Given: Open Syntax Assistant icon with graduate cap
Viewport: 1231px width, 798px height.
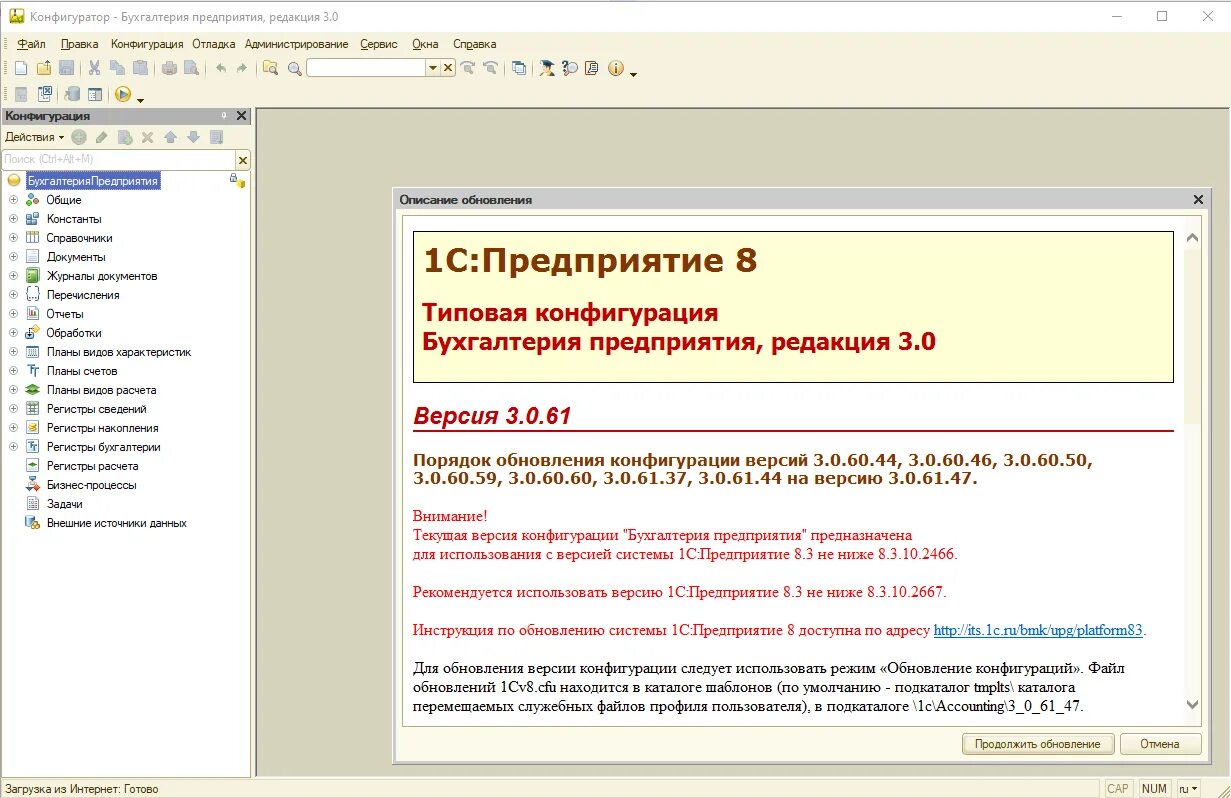Looking at the screenshot, I should click(548, 68).
